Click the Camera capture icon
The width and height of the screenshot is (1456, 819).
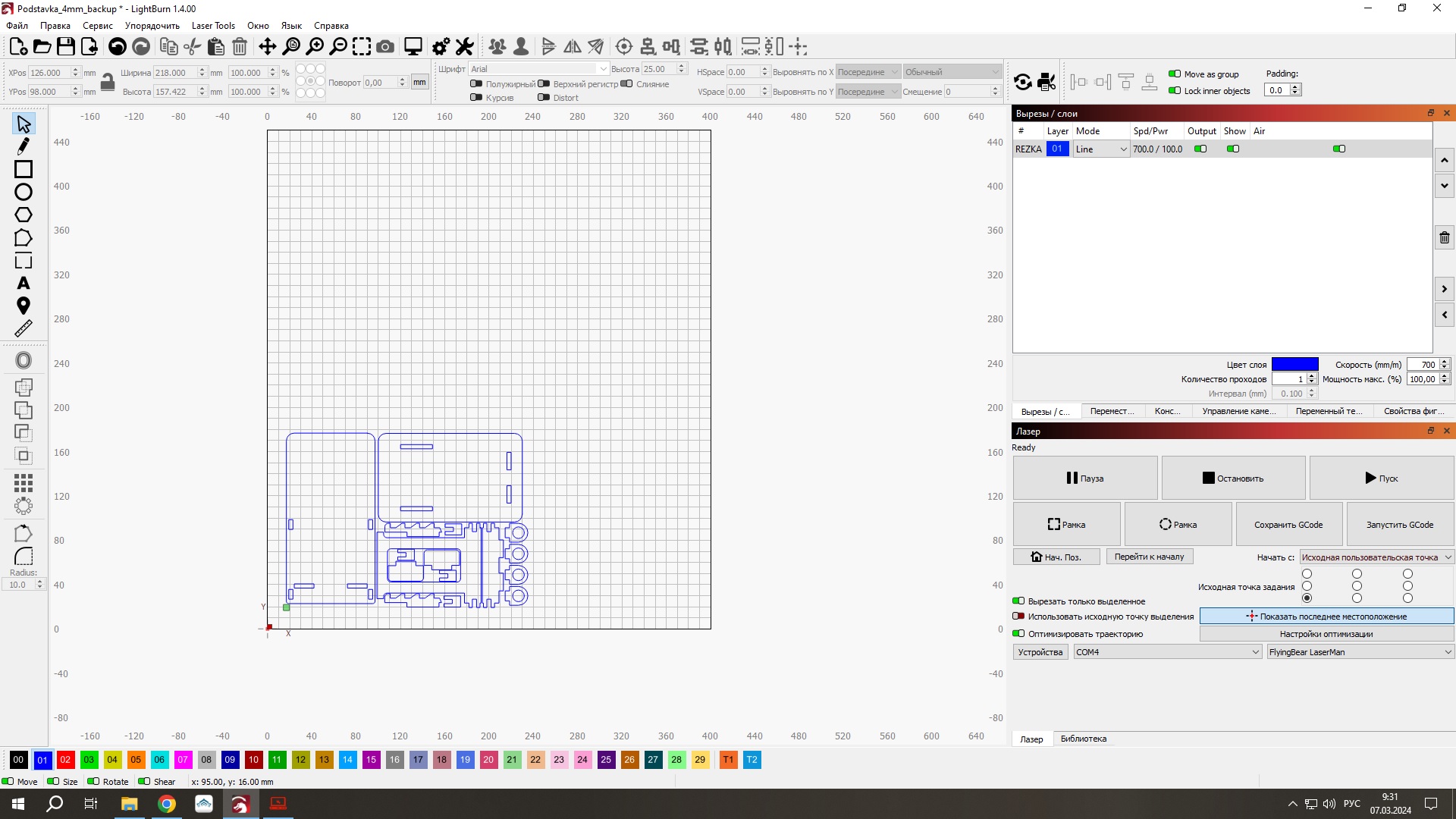[x=385, y=47]
